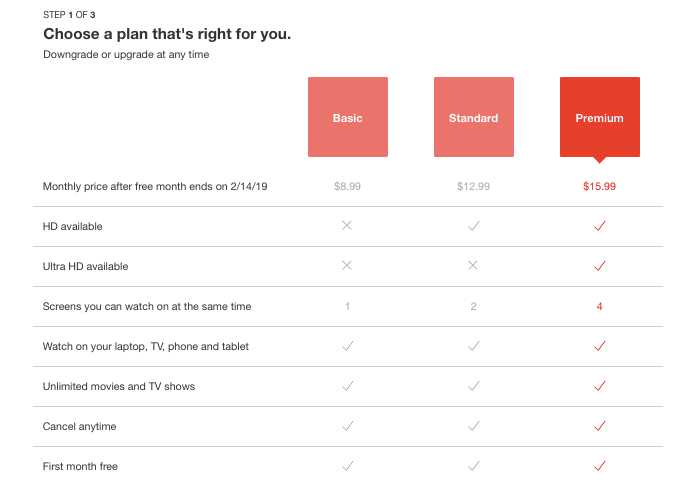Click the Basic laptop, TV, phone checkmark
Image resolution: width=694 pixels, height=494 pixels.
[x=347, y=346]
